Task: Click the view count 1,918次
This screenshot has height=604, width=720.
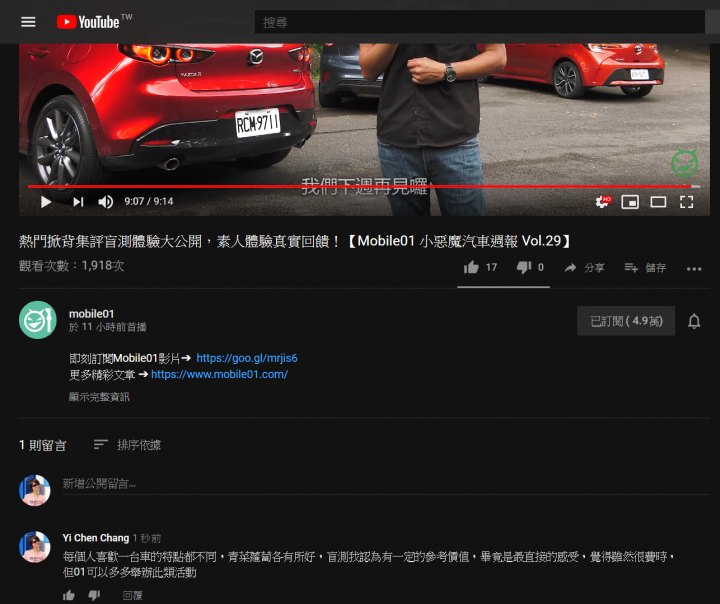Action: coord(72,266)
